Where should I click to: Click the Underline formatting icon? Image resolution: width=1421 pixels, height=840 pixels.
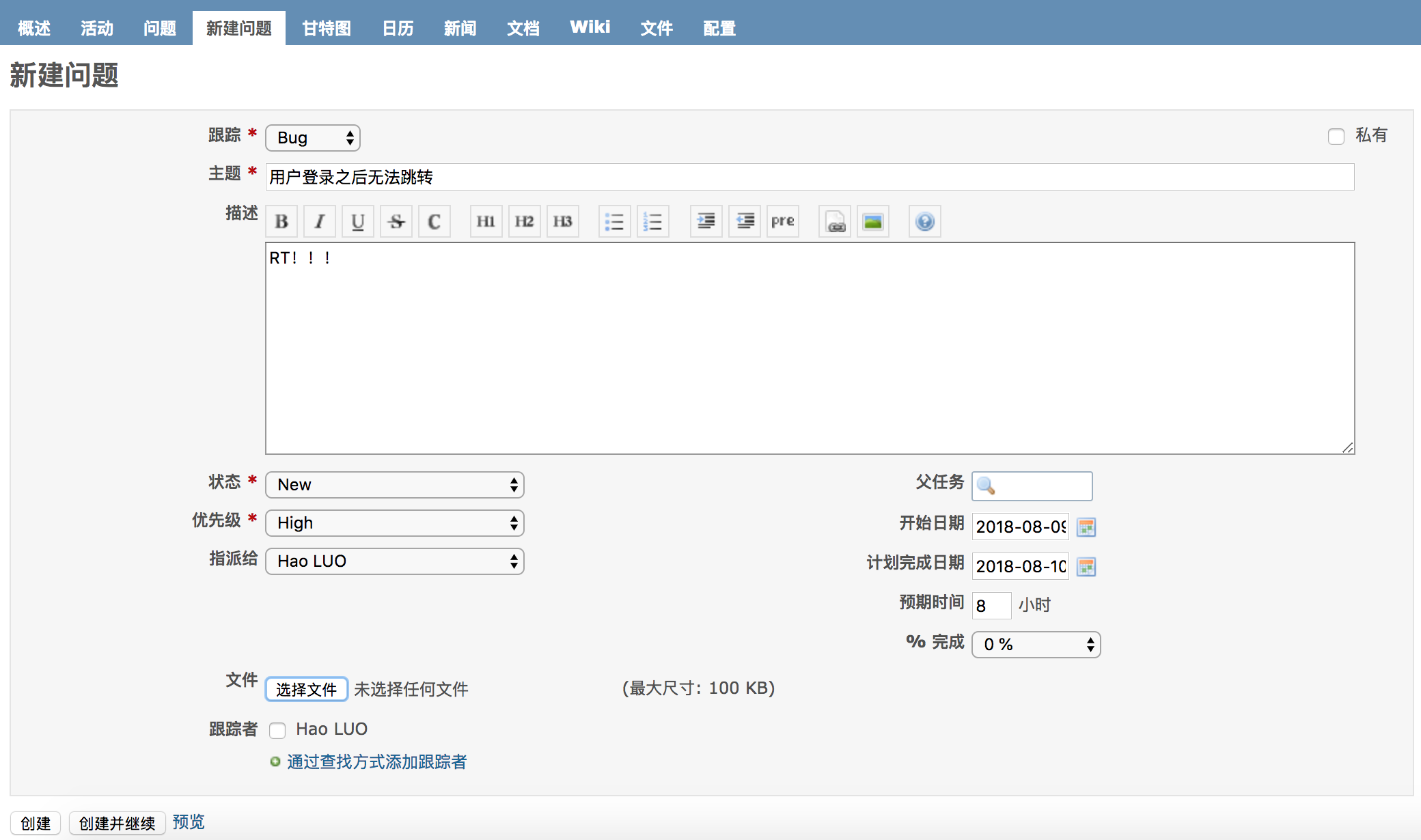pyautogui.click(x=357, y=220)
